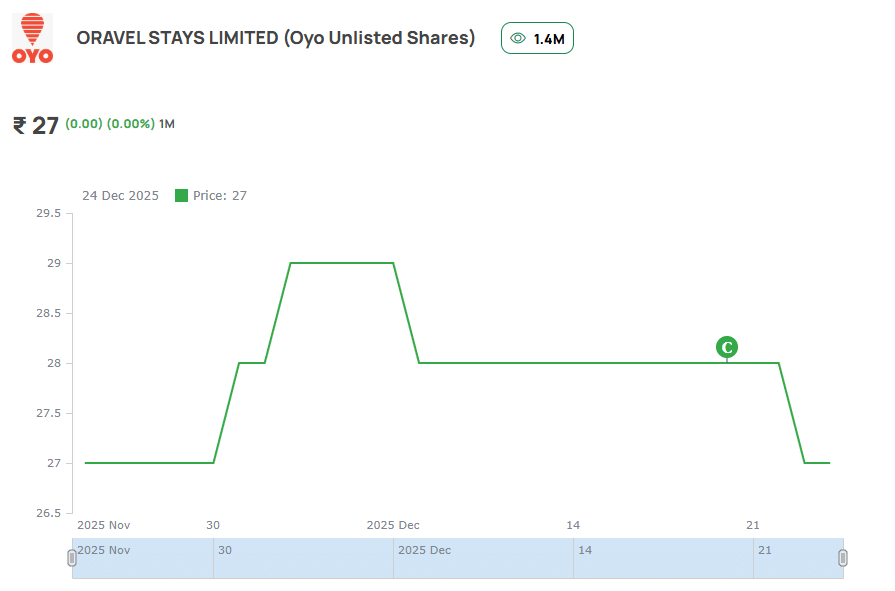This screenshot has width=895, height=591.
Task: Click 2025 Nov in range navigator
Action: [x=104, y=550]
